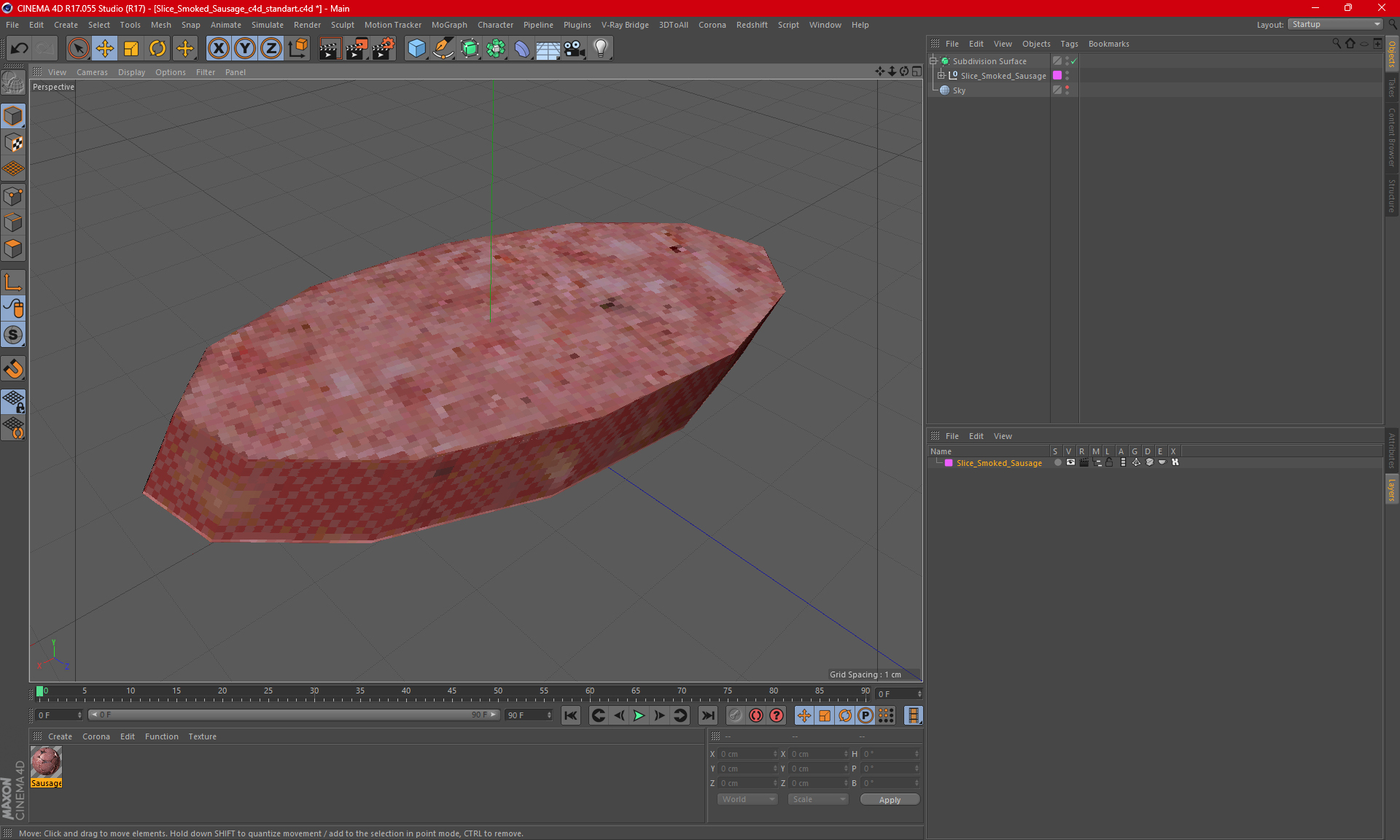Image resolution: width=1400 pixels, height=840 pixels.
Task: Open the Spline pen tool
Action: [443, 49]
